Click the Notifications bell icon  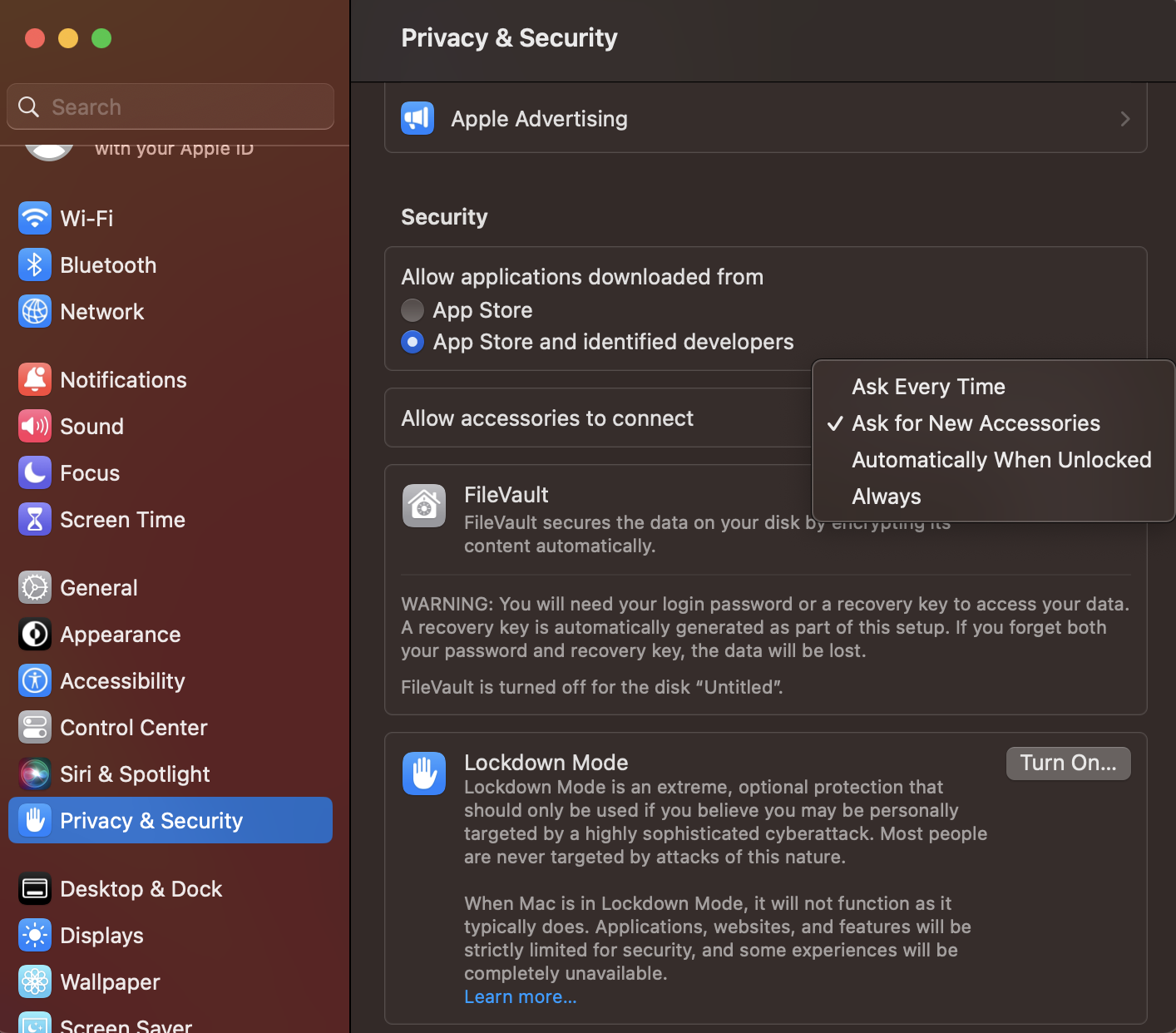[34, 379]
